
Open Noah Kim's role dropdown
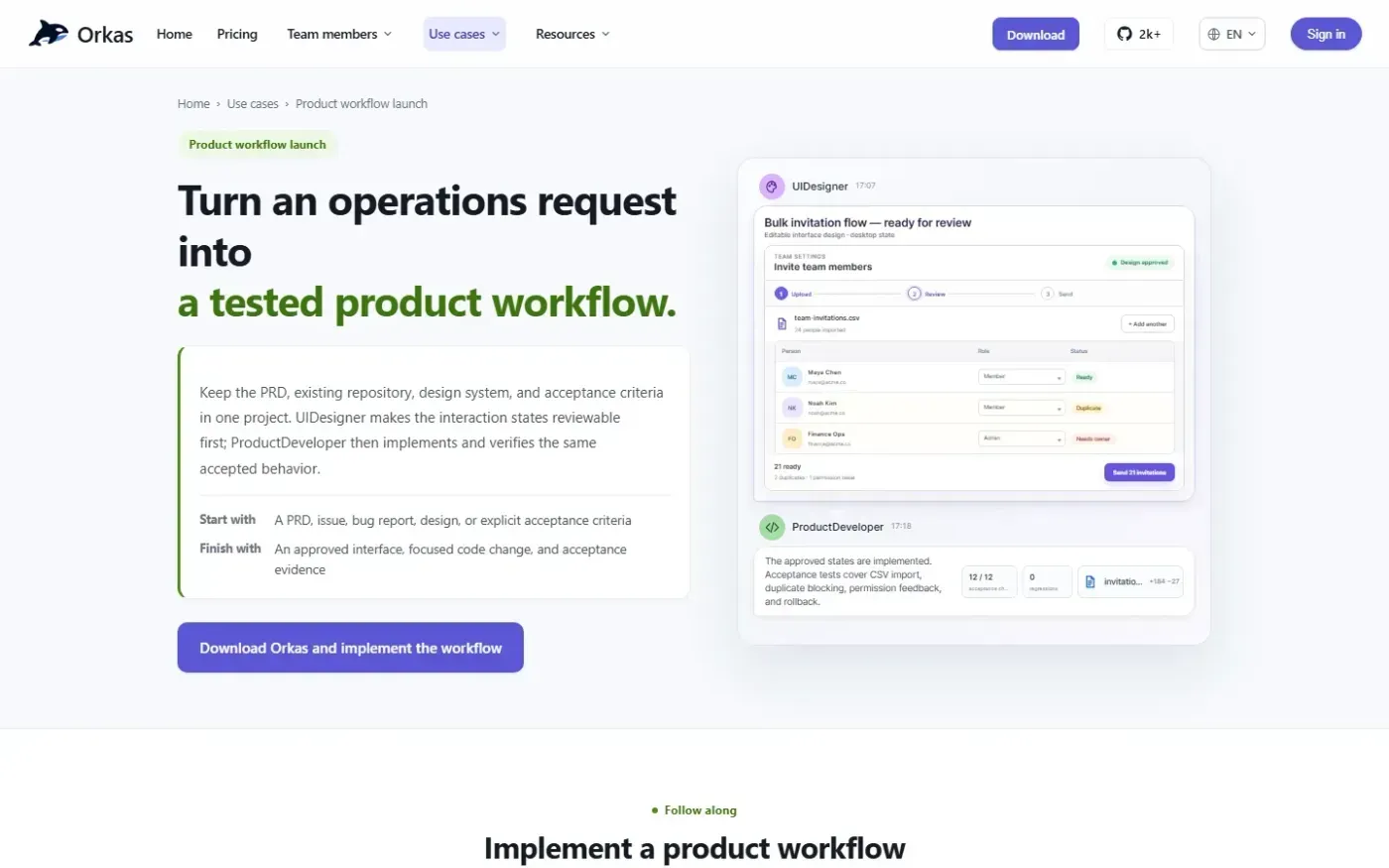[1022, 408]
